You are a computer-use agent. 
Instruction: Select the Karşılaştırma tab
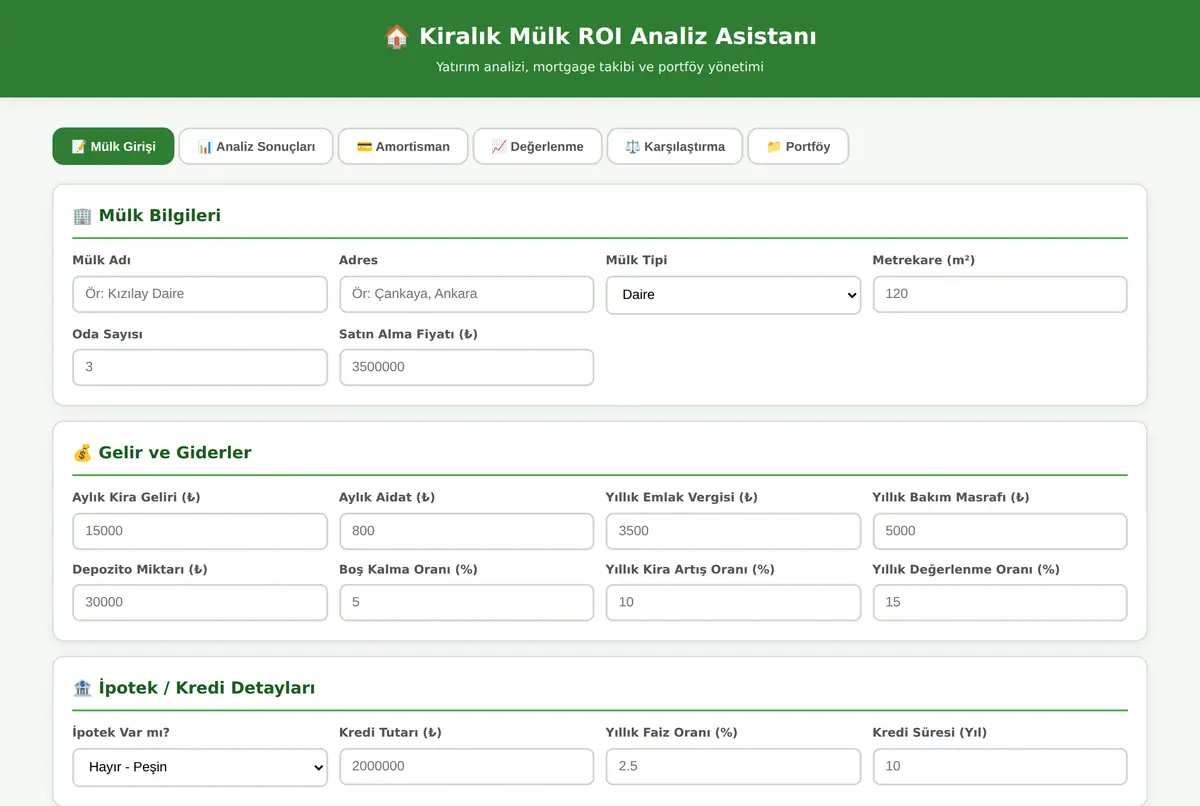[675, 146]
